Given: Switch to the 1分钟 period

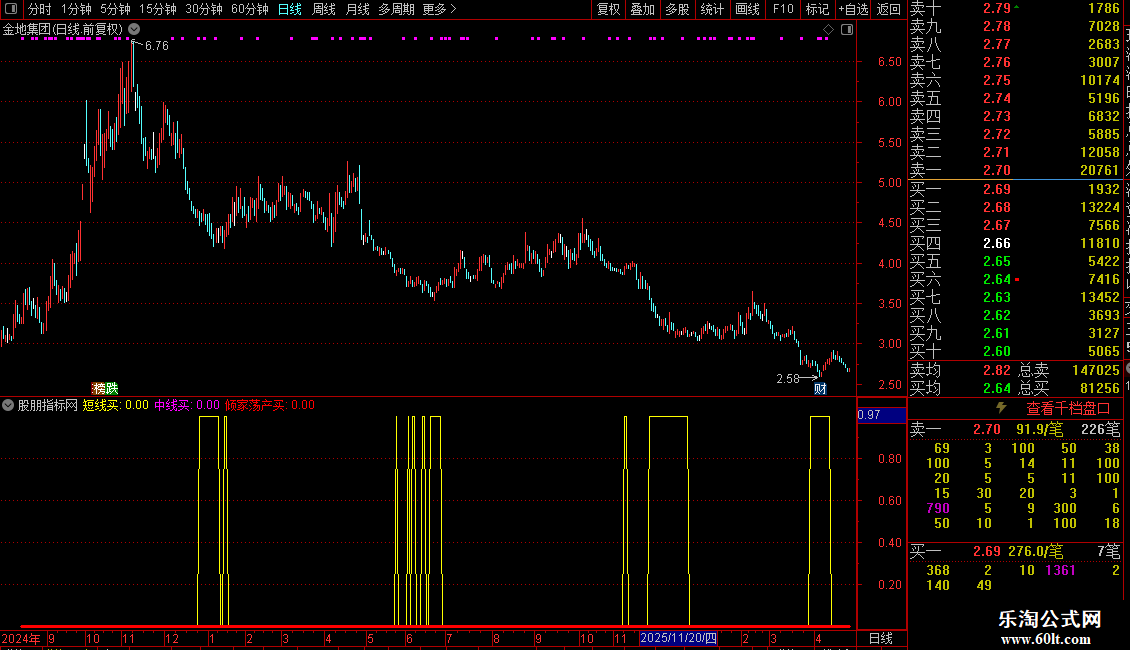Looking at the screenshot, I should click(x=76, y=9).
